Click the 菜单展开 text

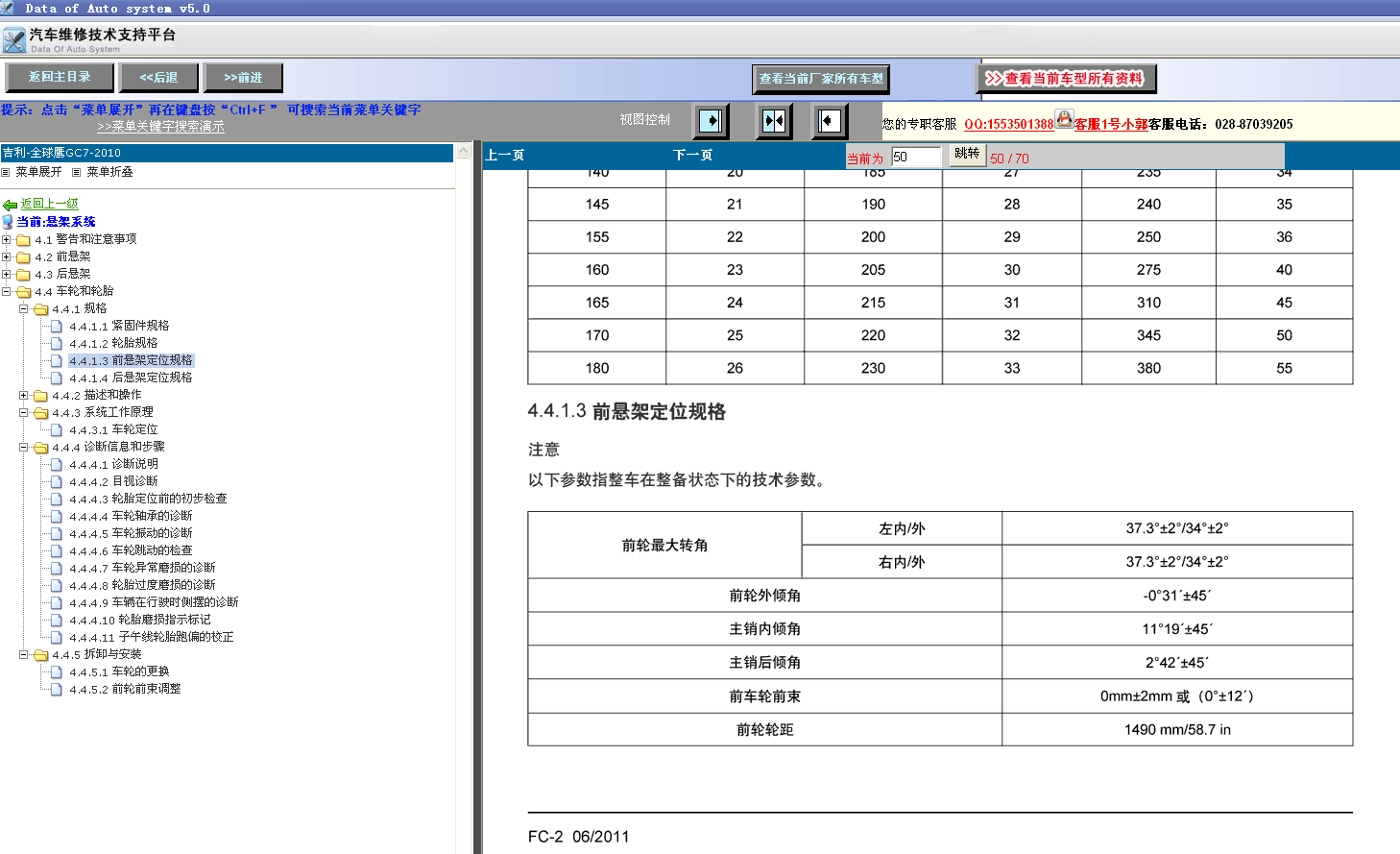click(x=38, y=172)
